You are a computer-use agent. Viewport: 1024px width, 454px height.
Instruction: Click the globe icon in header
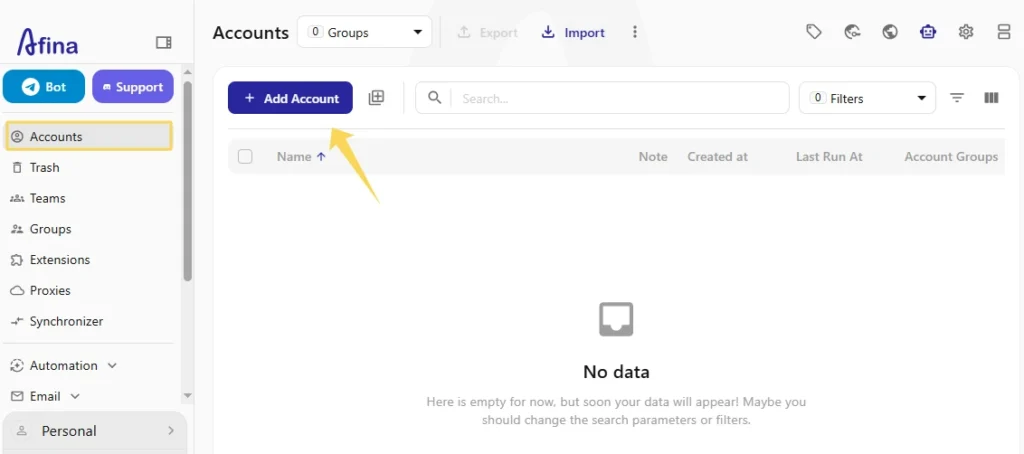(x=889, y=31)
